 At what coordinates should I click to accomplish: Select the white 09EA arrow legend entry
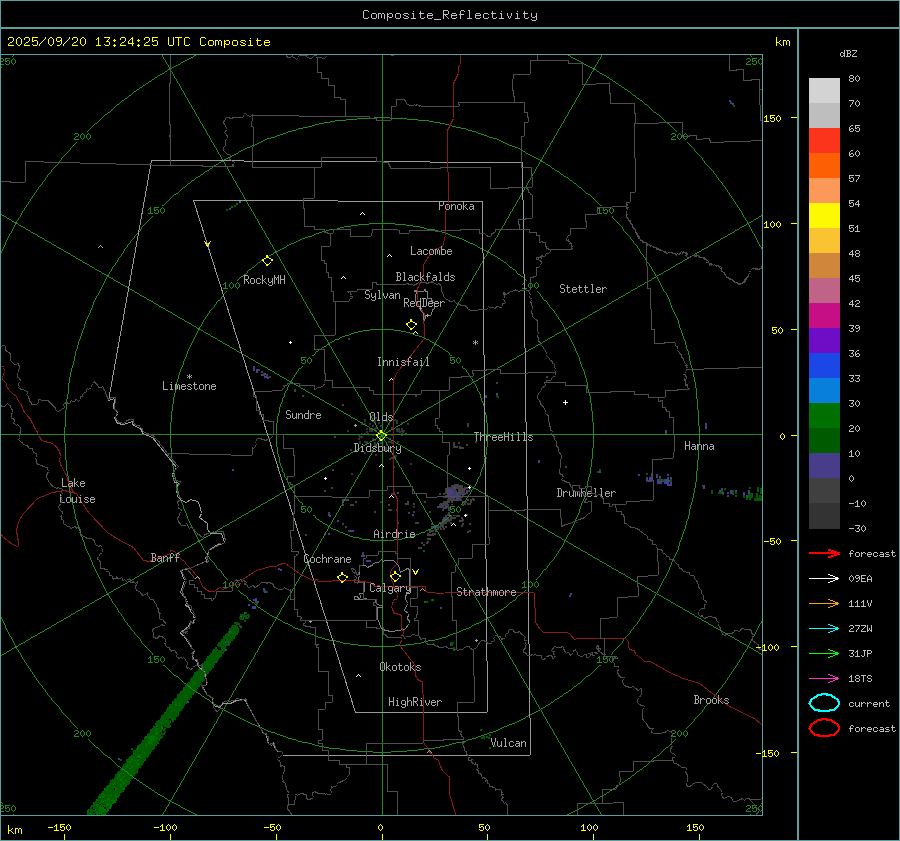pyautogui.click(x=824, y=578)
